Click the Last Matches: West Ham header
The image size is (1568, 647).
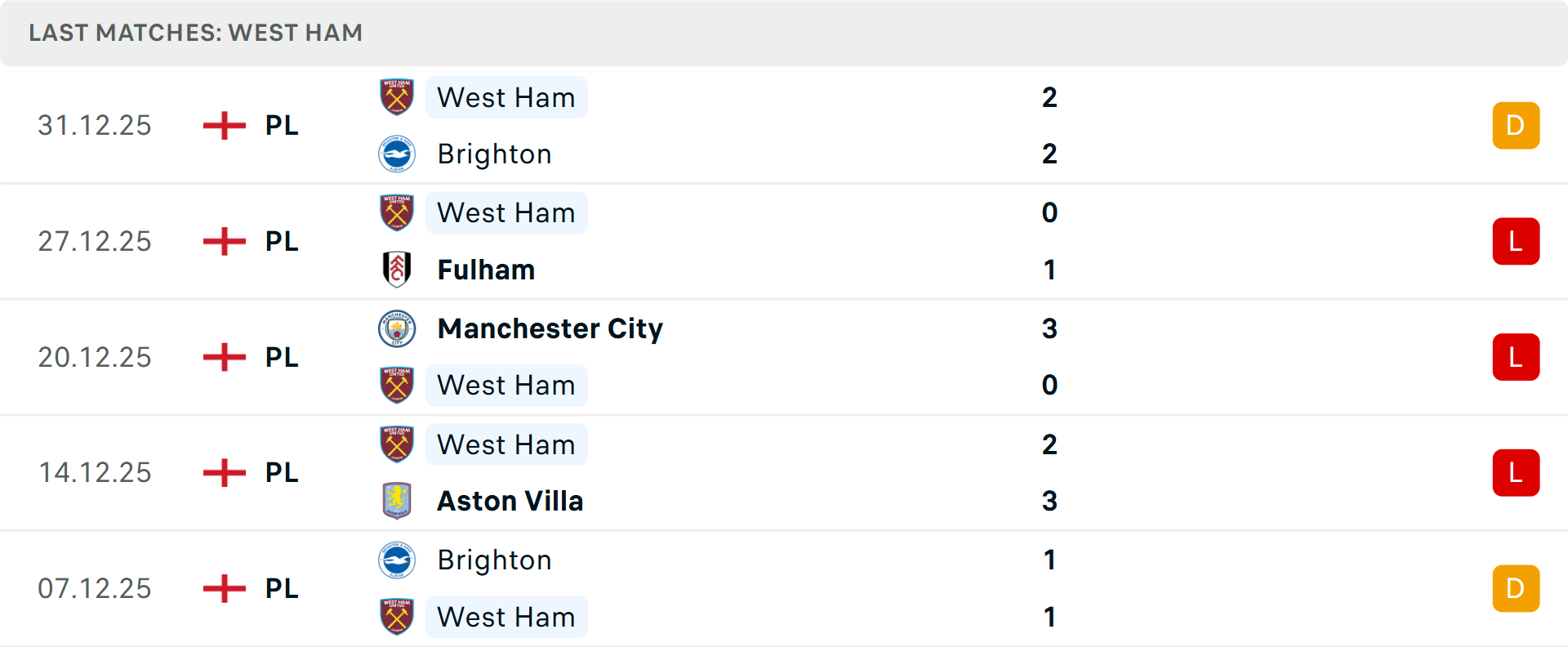point(196,33)
